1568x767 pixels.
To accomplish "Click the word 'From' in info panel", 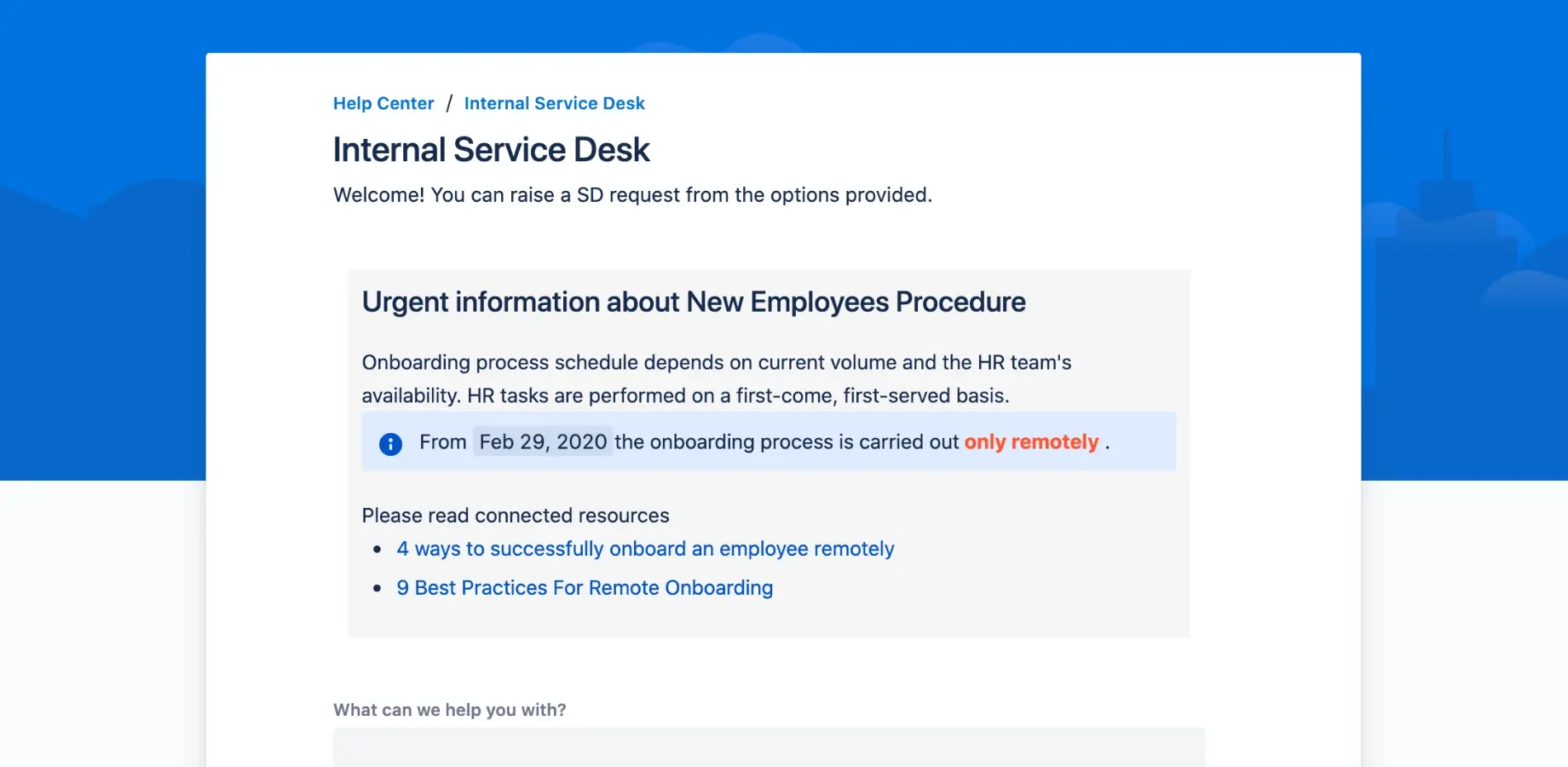I will 442,441.
